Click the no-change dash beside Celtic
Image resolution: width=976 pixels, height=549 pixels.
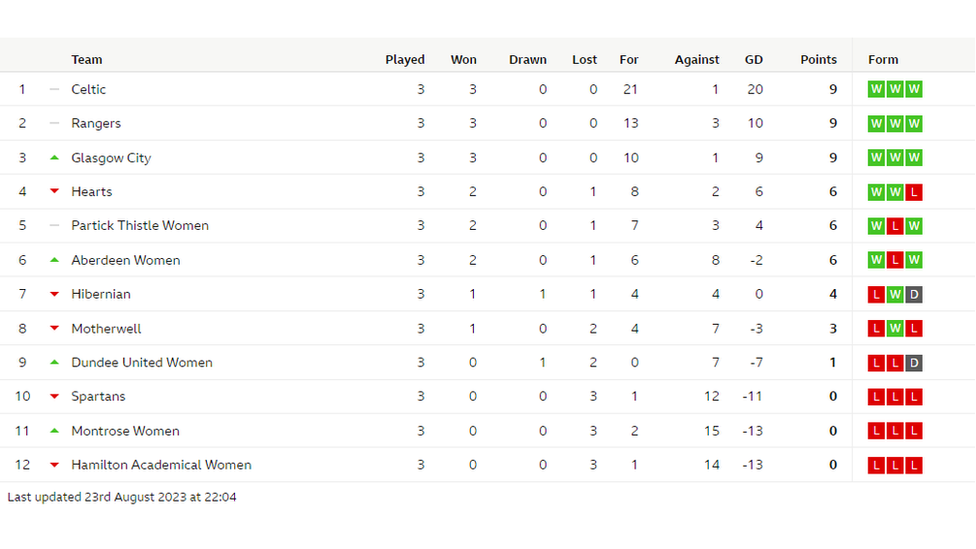[x=54, y=89]
